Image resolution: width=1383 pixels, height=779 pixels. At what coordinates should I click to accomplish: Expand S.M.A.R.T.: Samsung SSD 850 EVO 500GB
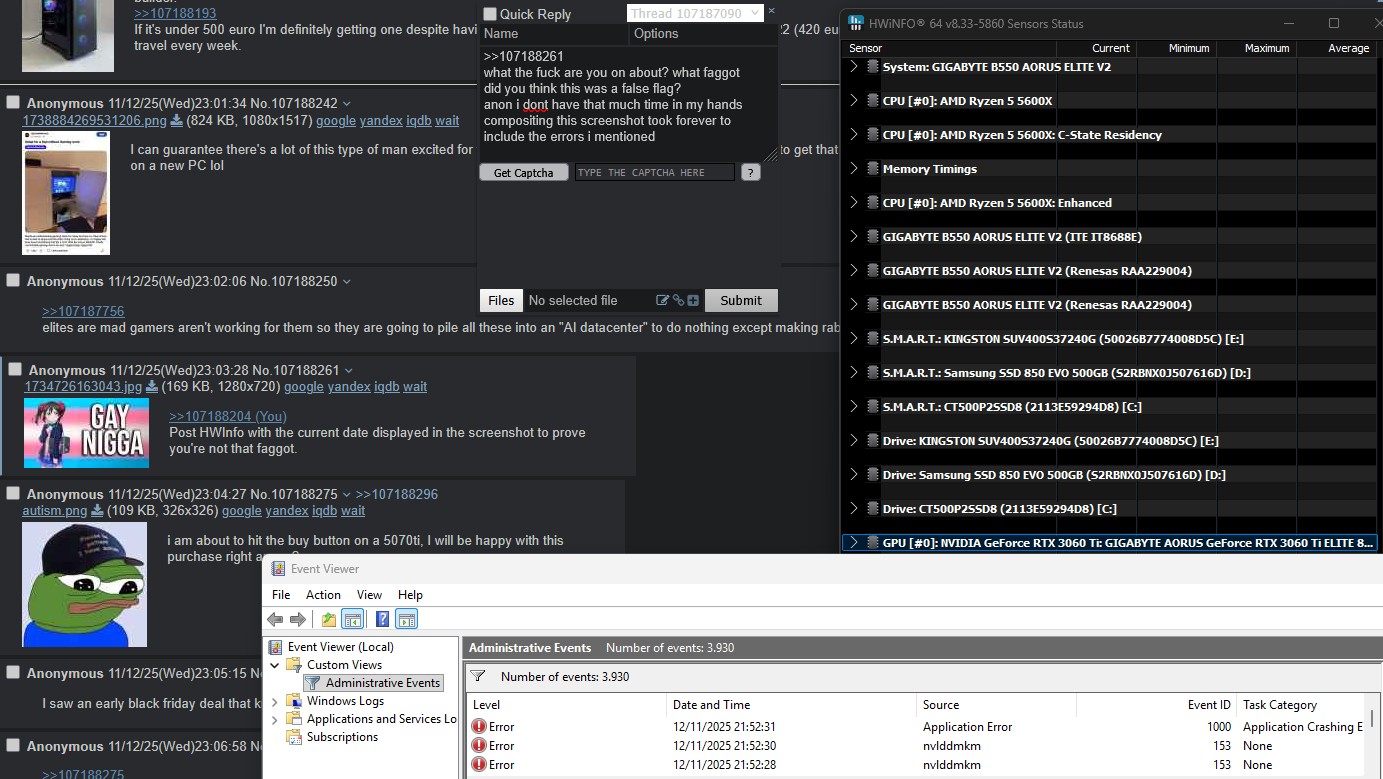tap(853, 373)
